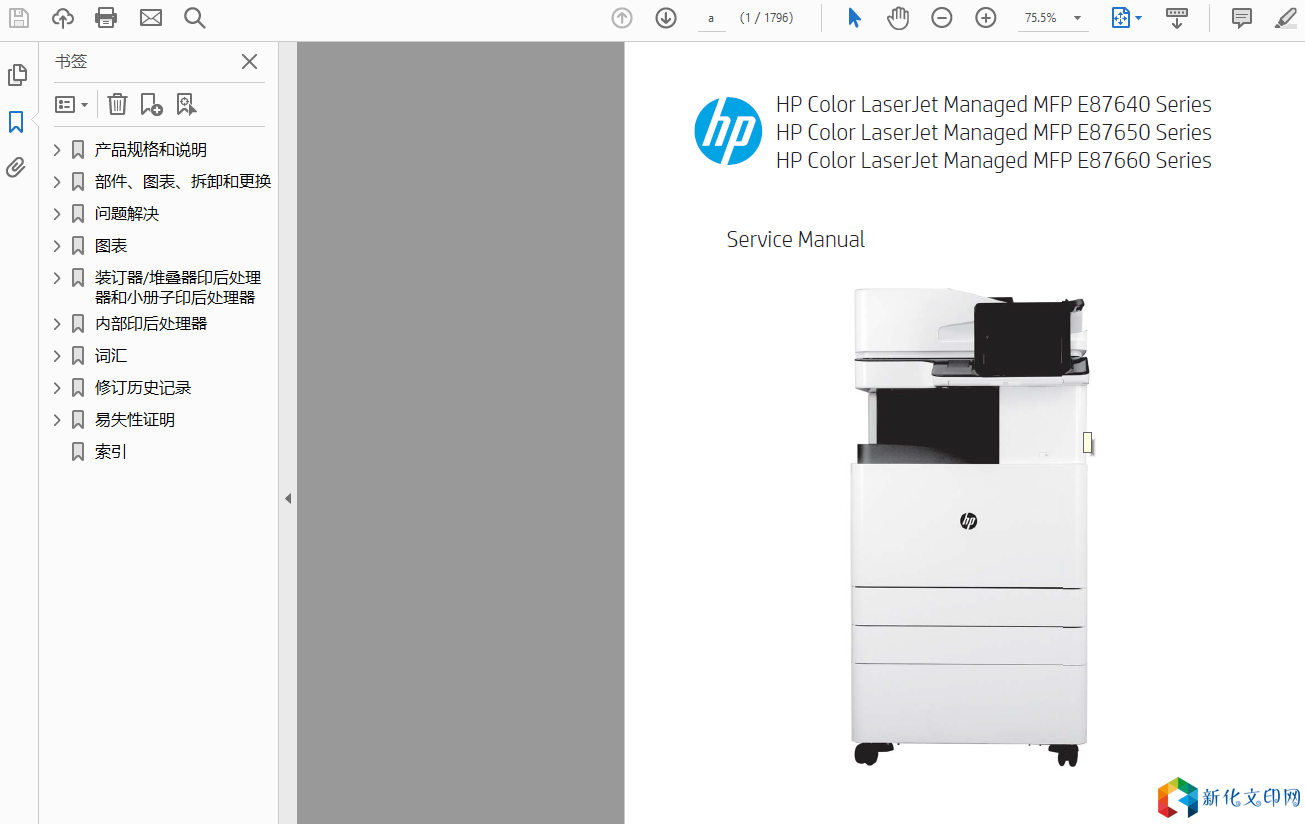Zoom in with plus icon
Image resolution: width=1305 pixels, height=824 pixels.
click(986, 18)
